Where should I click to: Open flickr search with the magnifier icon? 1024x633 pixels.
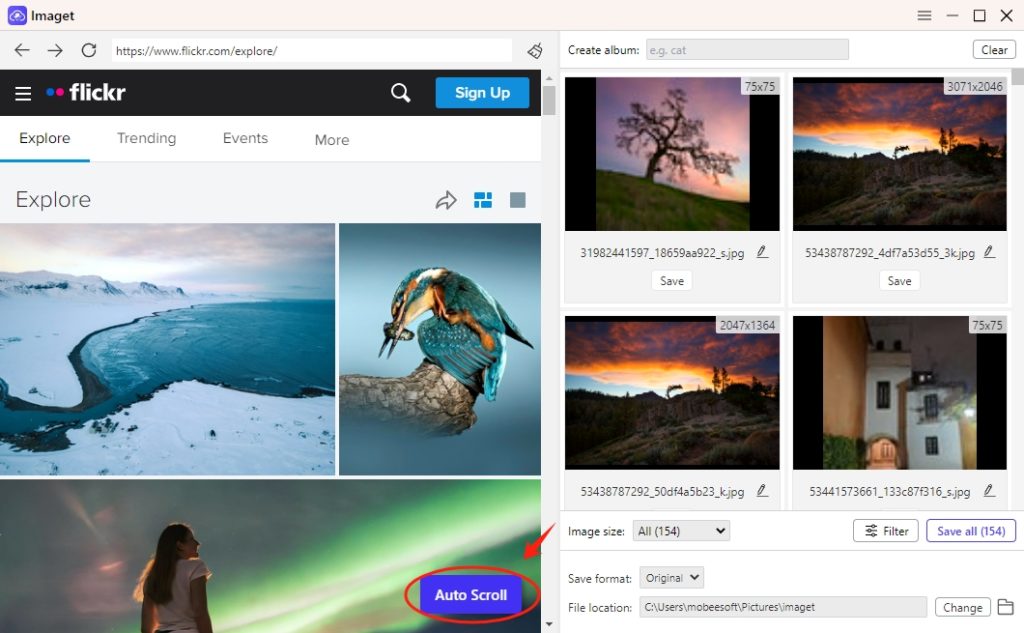point(400,92)
